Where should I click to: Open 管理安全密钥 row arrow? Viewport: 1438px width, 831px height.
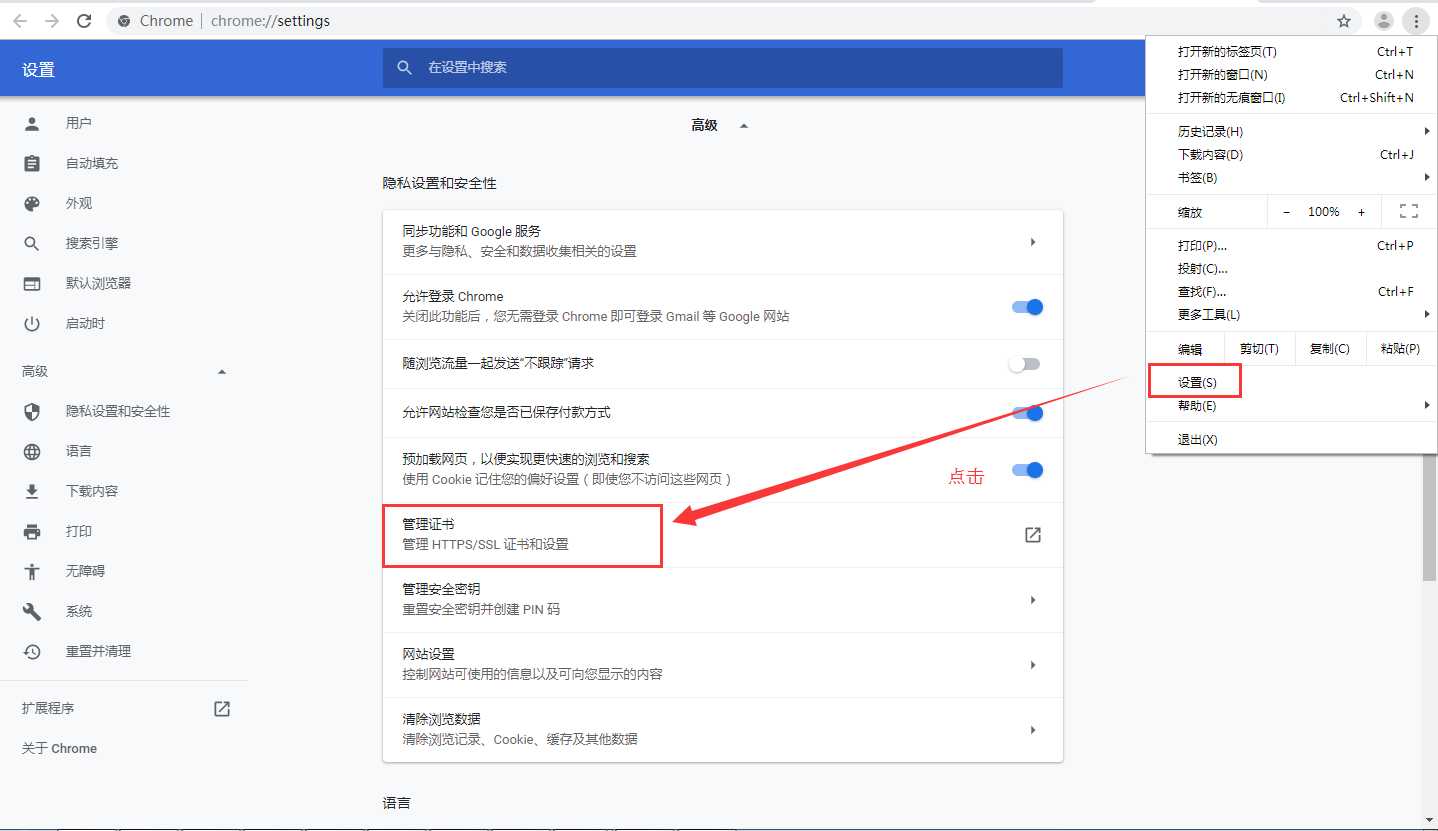pos(1033,600)
